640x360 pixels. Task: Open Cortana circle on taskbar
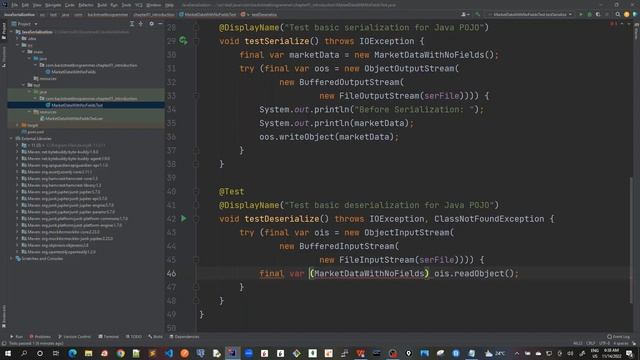[40, 353]
